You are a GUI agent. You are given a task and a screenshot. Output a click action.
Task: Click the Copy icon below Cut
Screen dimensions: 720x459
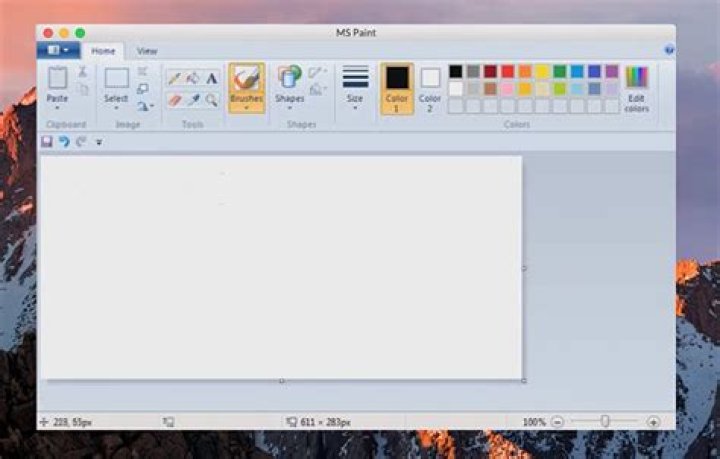point(82,89)
